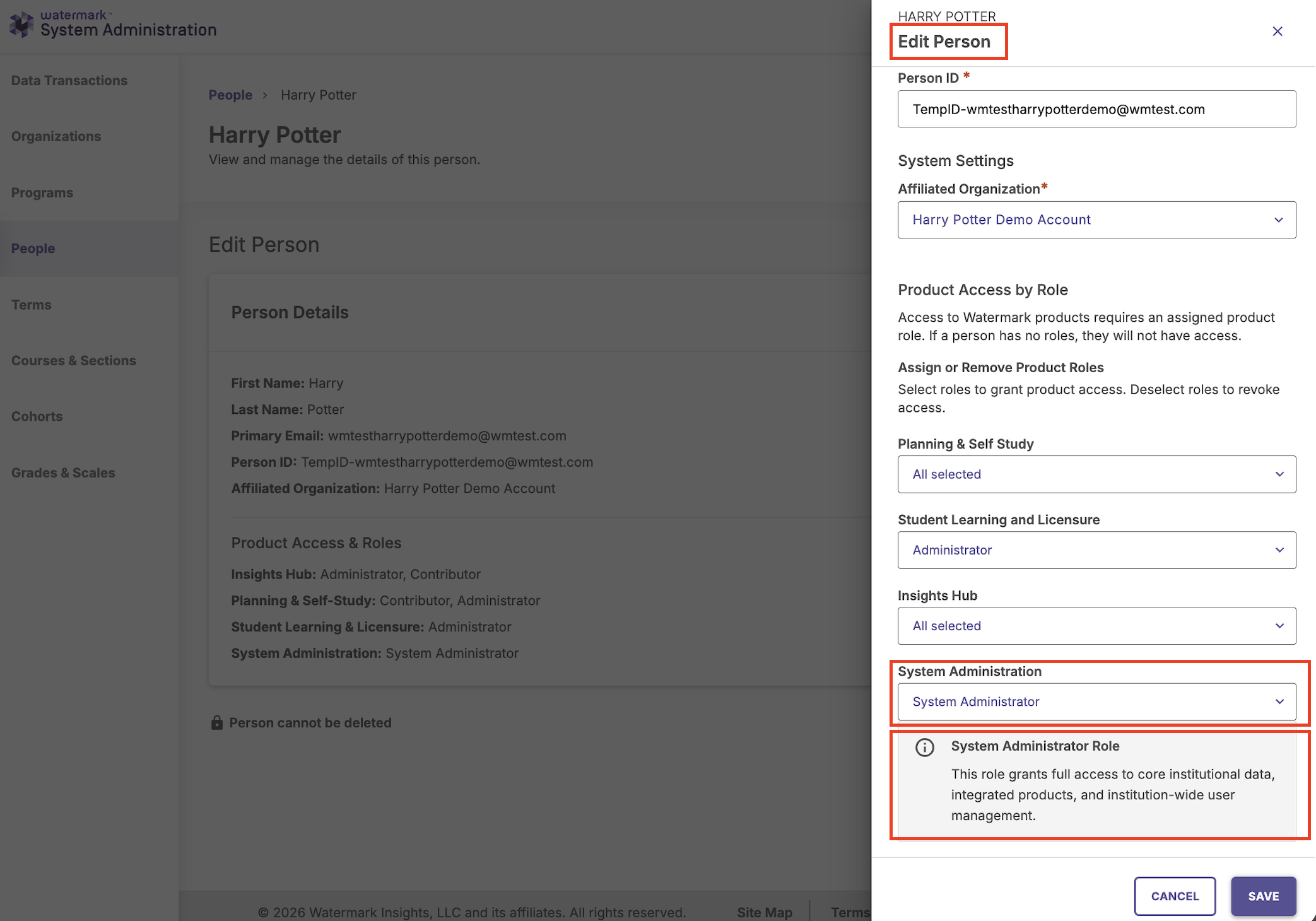Open Grades & Scales in the sidebar
The image size is (1316, 921).
tap(63, 472)
